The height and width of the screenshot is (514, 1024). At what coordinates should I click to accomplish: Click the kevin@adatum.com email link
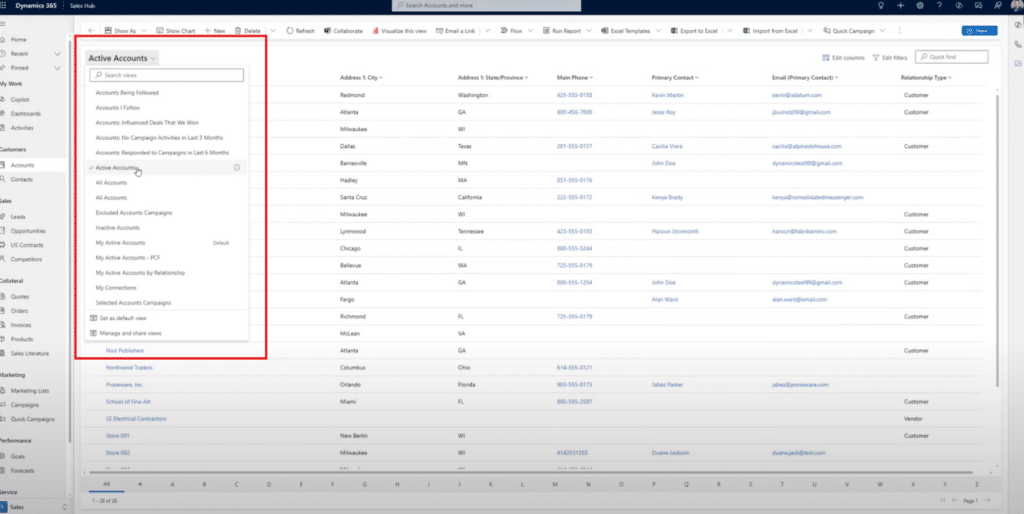(x=795, y=95)
